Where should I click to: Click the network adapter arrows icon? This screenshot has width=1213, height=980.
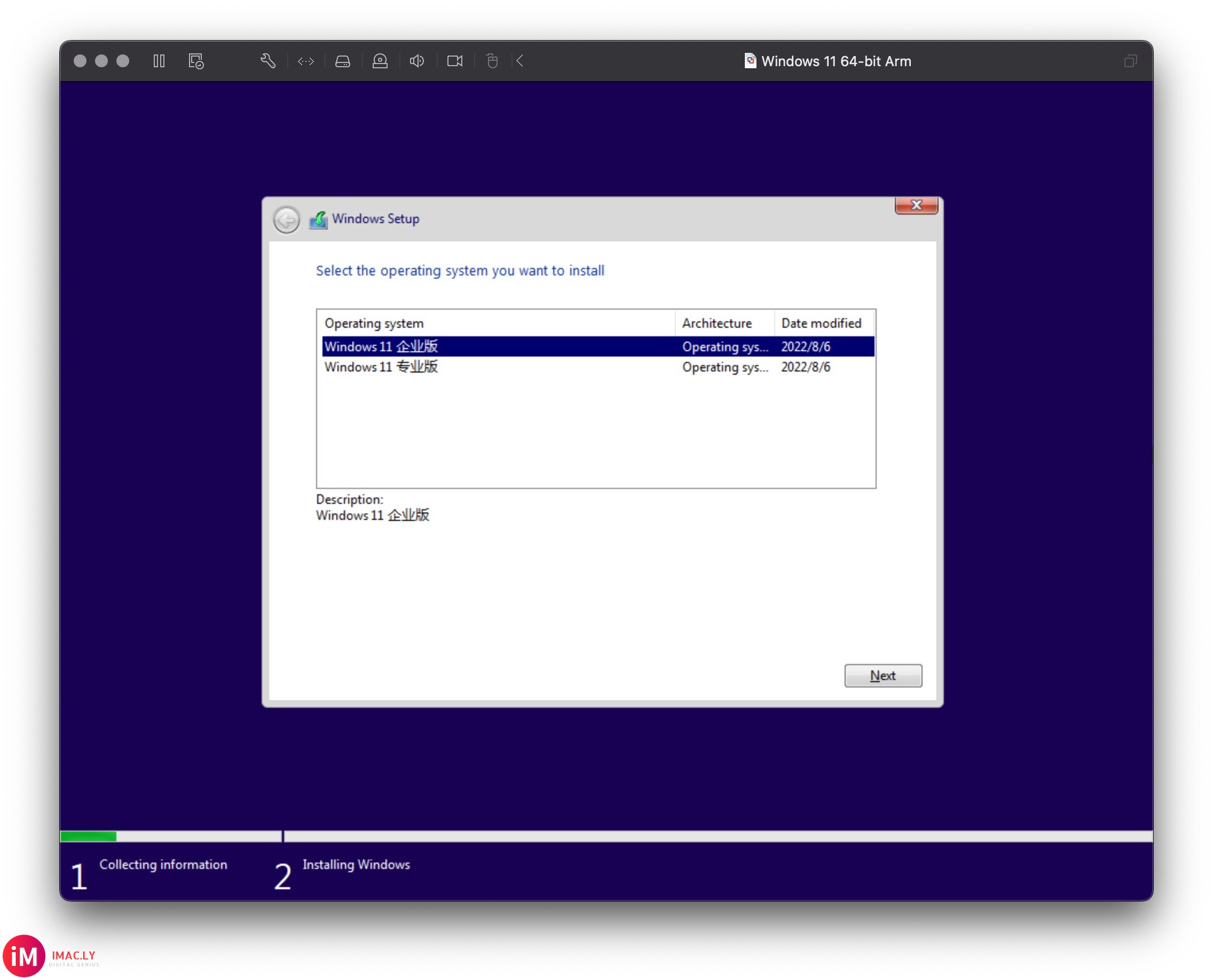305,61
